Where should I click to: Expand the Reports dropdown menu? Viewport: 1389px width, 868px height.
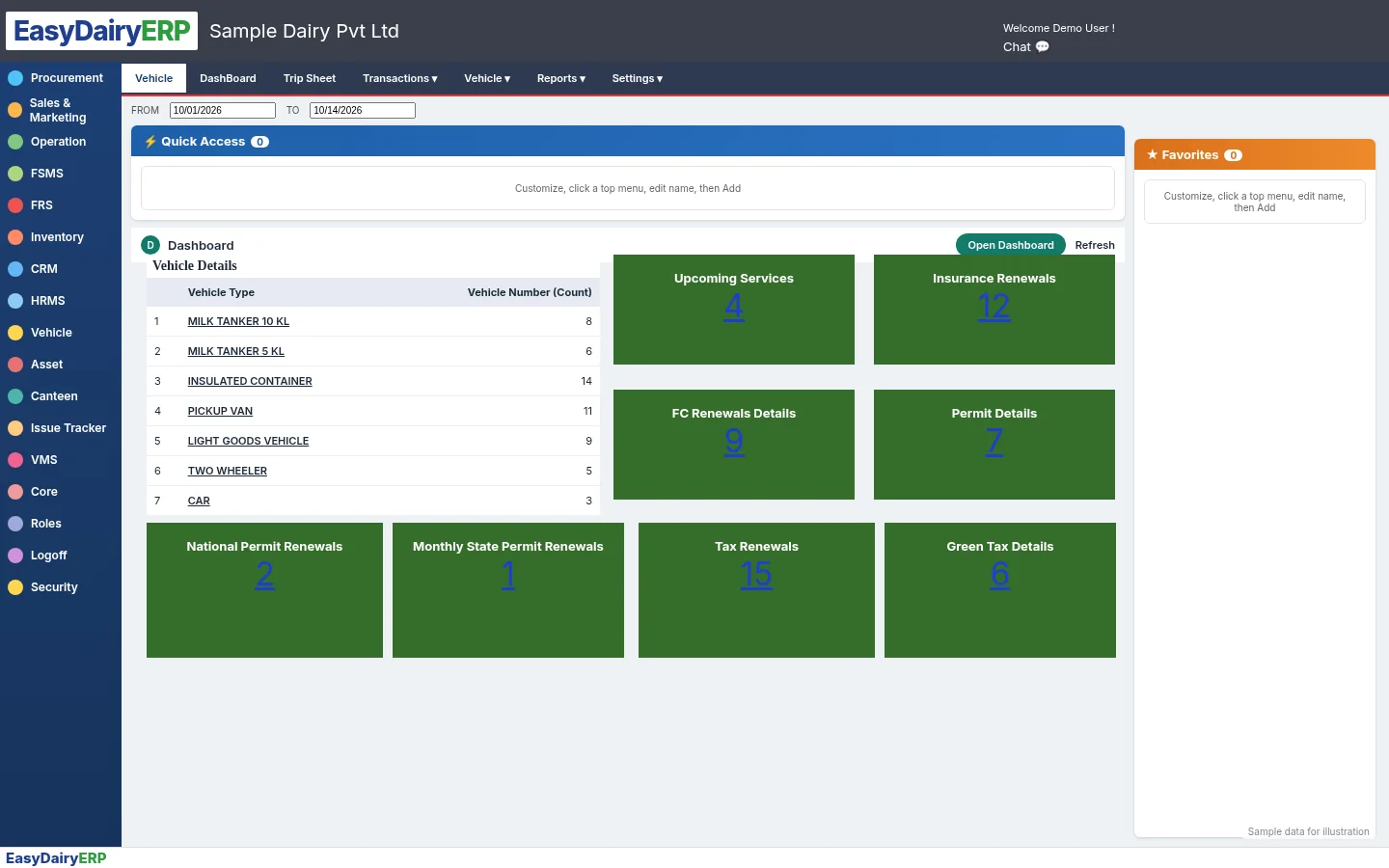point(561,79)
